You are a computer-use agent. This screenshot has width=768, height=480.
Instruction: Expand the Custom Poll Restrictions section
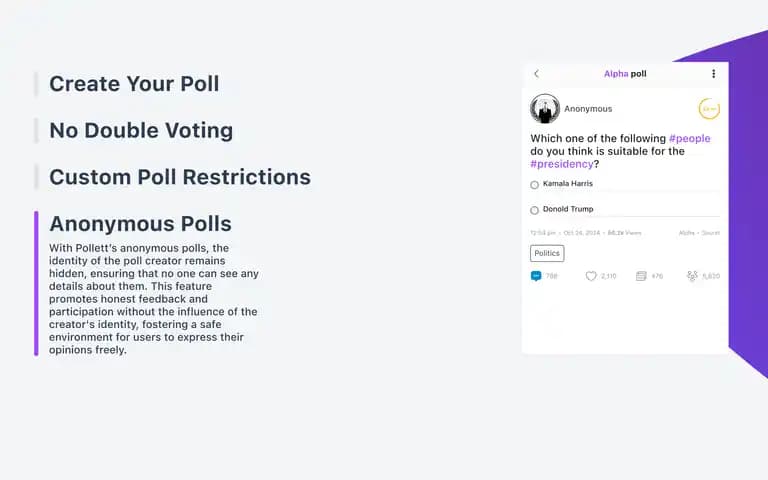(x=180, y=177)
